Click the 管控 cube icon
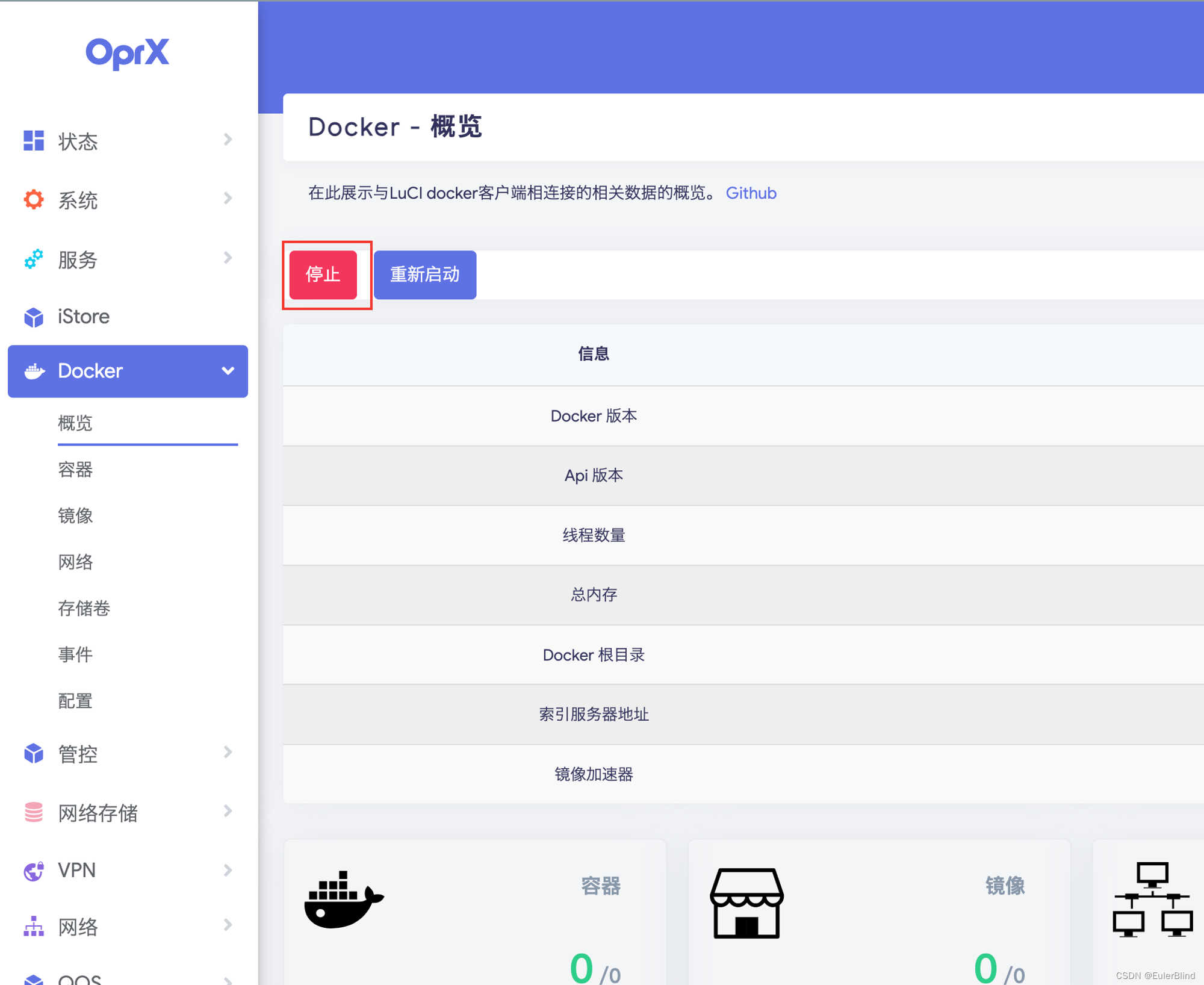 point(34,753)
